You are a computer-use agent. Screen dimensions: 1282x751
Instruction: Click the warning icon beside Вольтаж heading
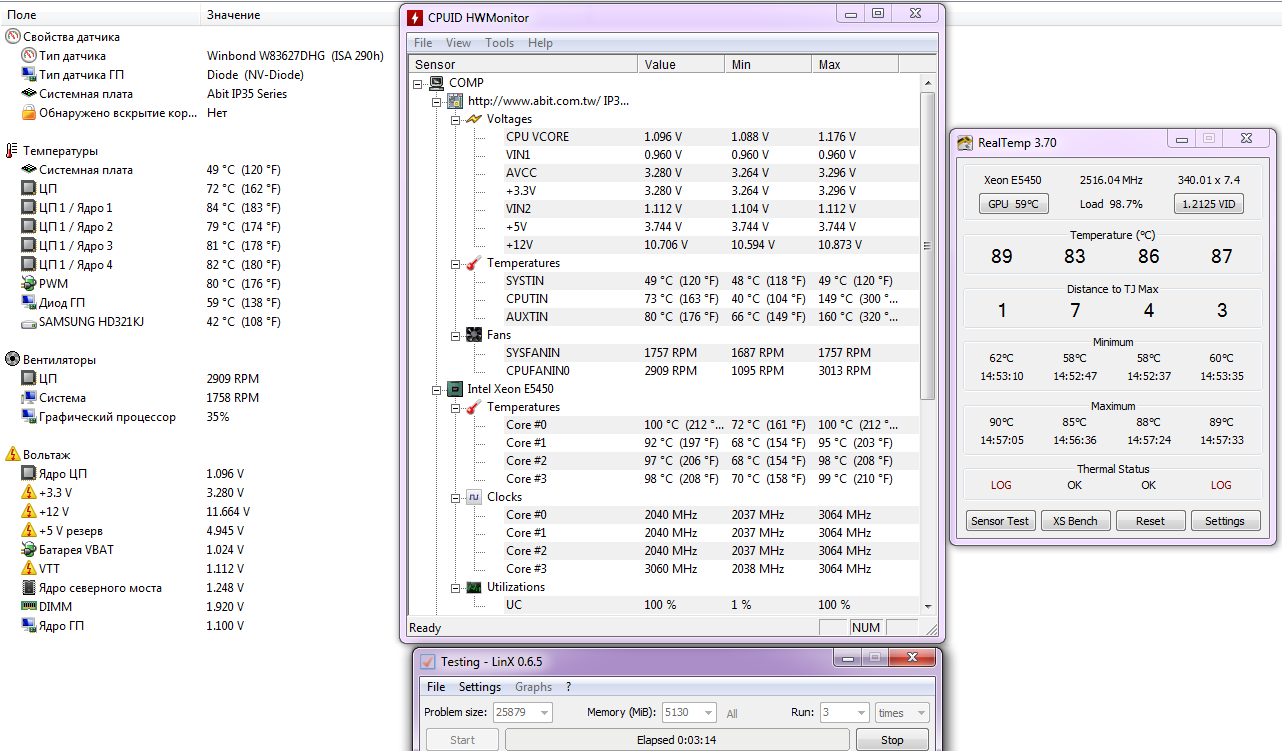click(12, 454)
